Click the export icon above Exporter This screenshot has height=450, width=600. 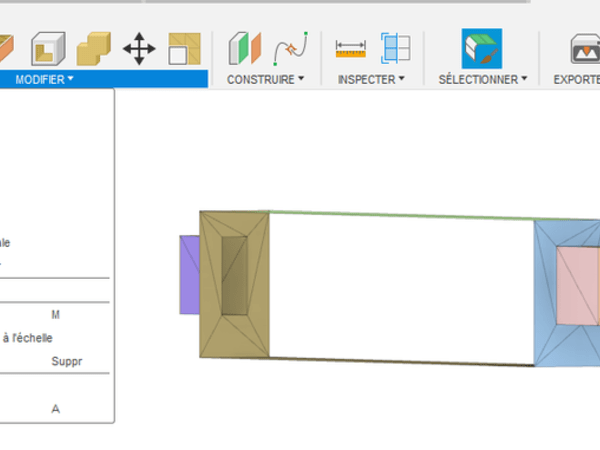click(584, 47)
